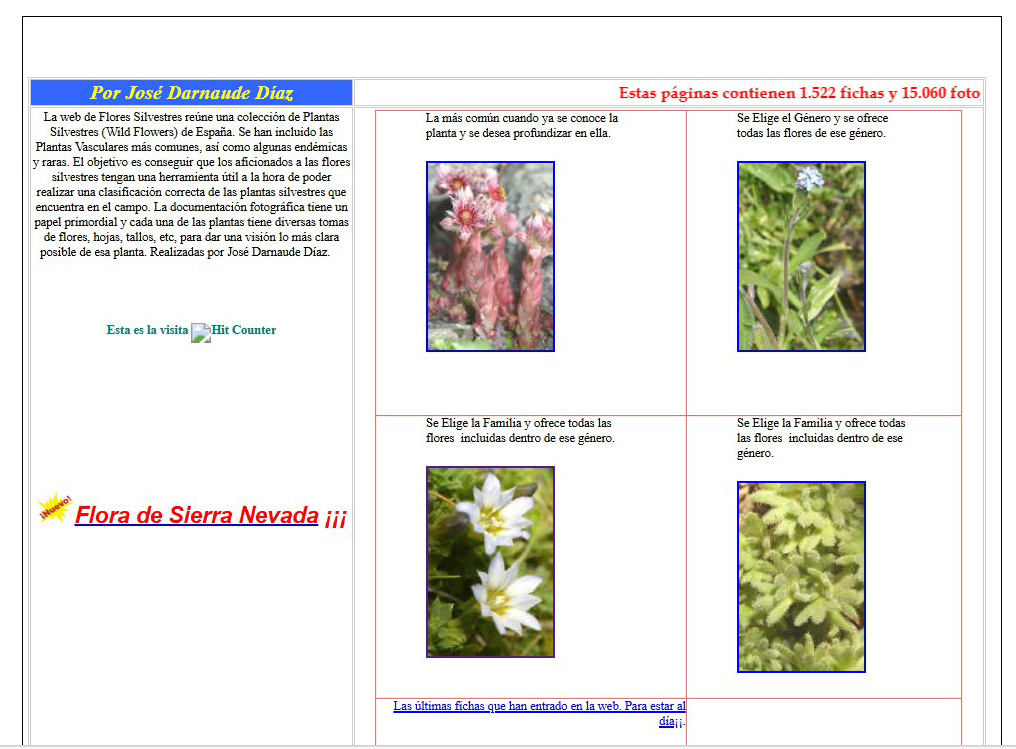Click the red '¡¡' after Flora de Sierra Nevada

coord(335,518)
